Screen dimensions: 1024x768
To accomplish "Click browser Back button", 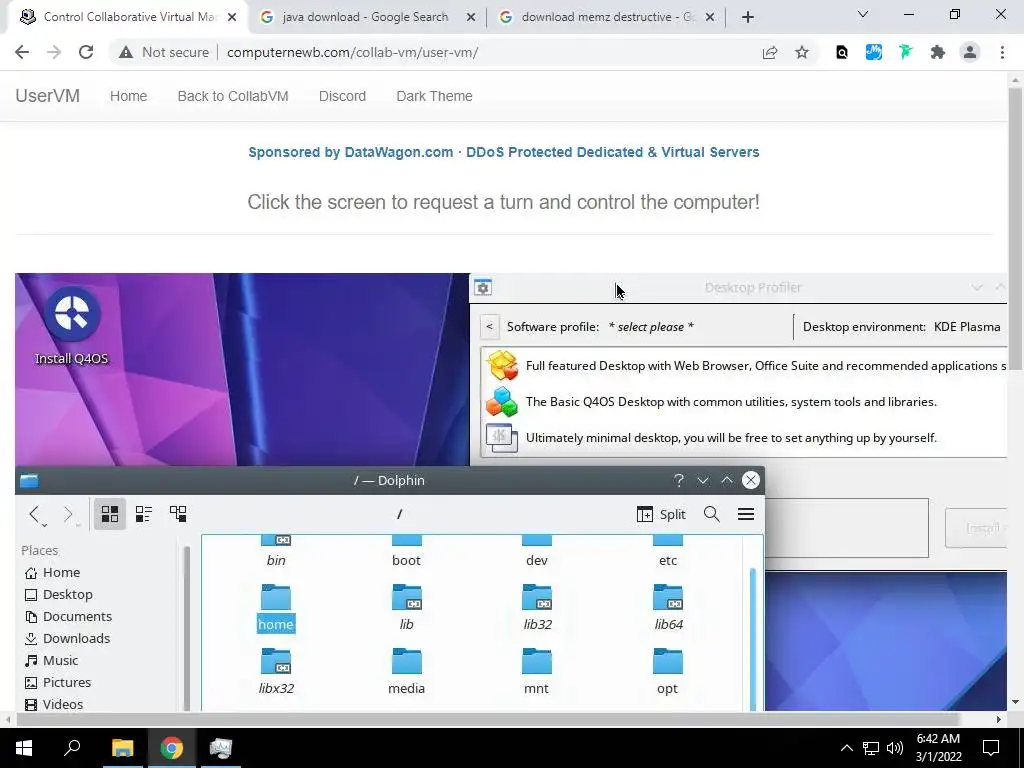I will [22, 52].
